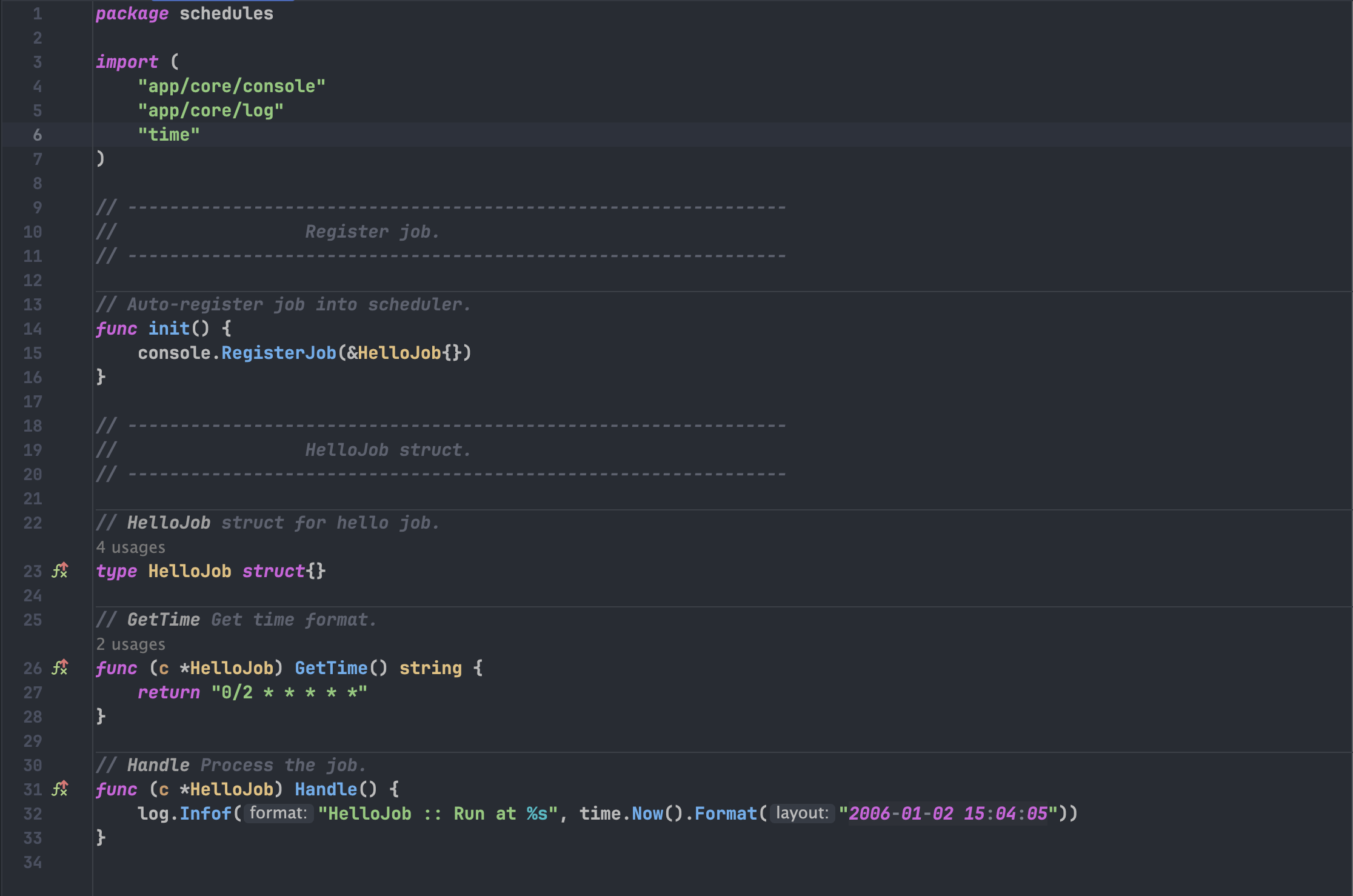The width and height of the screenshot is (1353, 896).
Task: Click the implements gutter icon on line 23
Action: [60, 570]
